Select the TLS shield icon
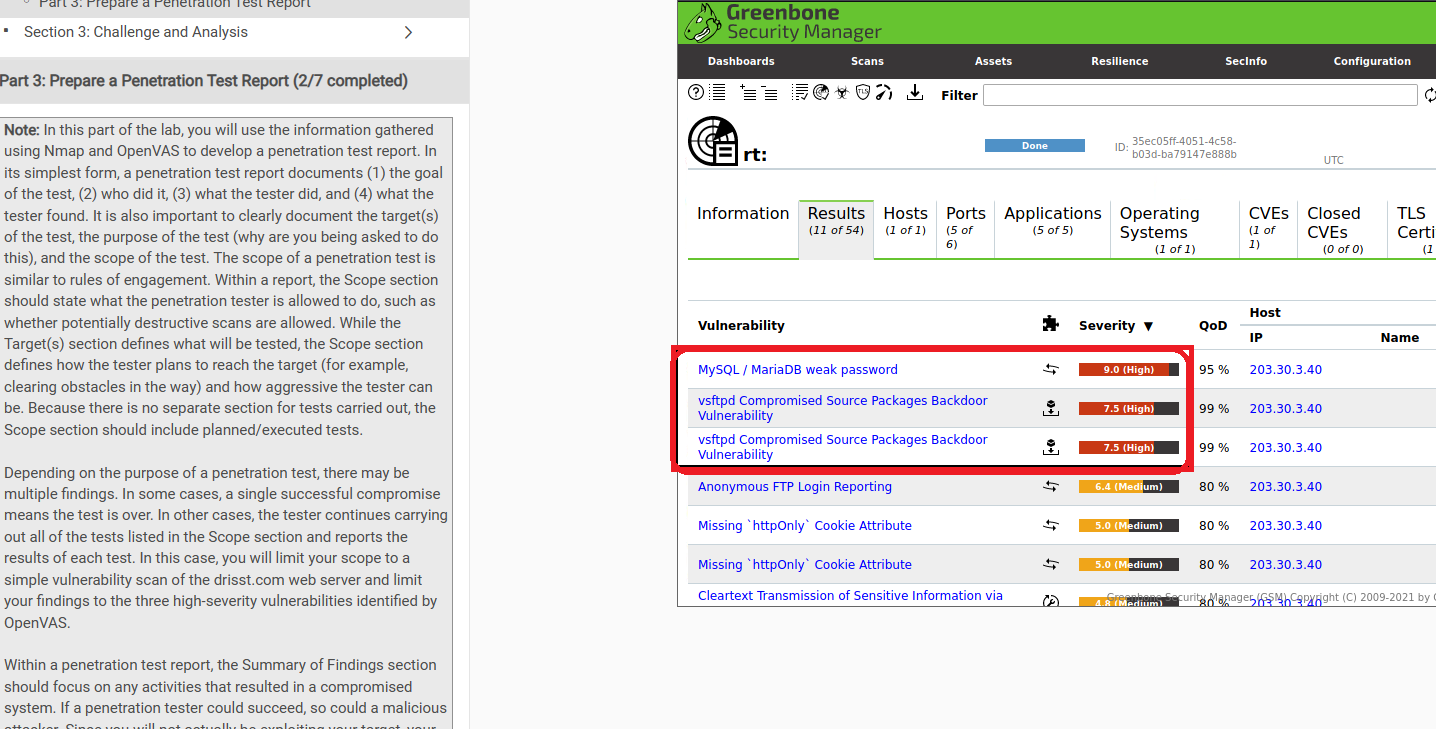The width and height of the screenshot is (1436, 729). click(861, 92)
